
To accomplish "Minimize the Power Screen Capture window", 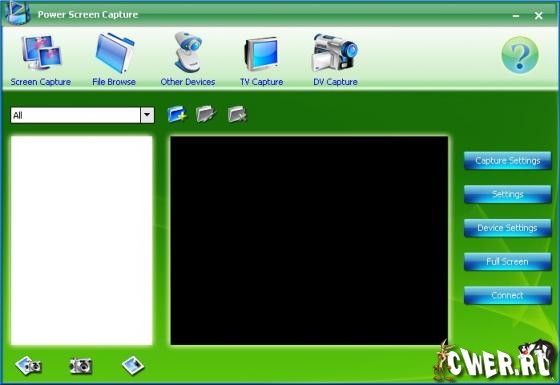I will tap(516, 16).
